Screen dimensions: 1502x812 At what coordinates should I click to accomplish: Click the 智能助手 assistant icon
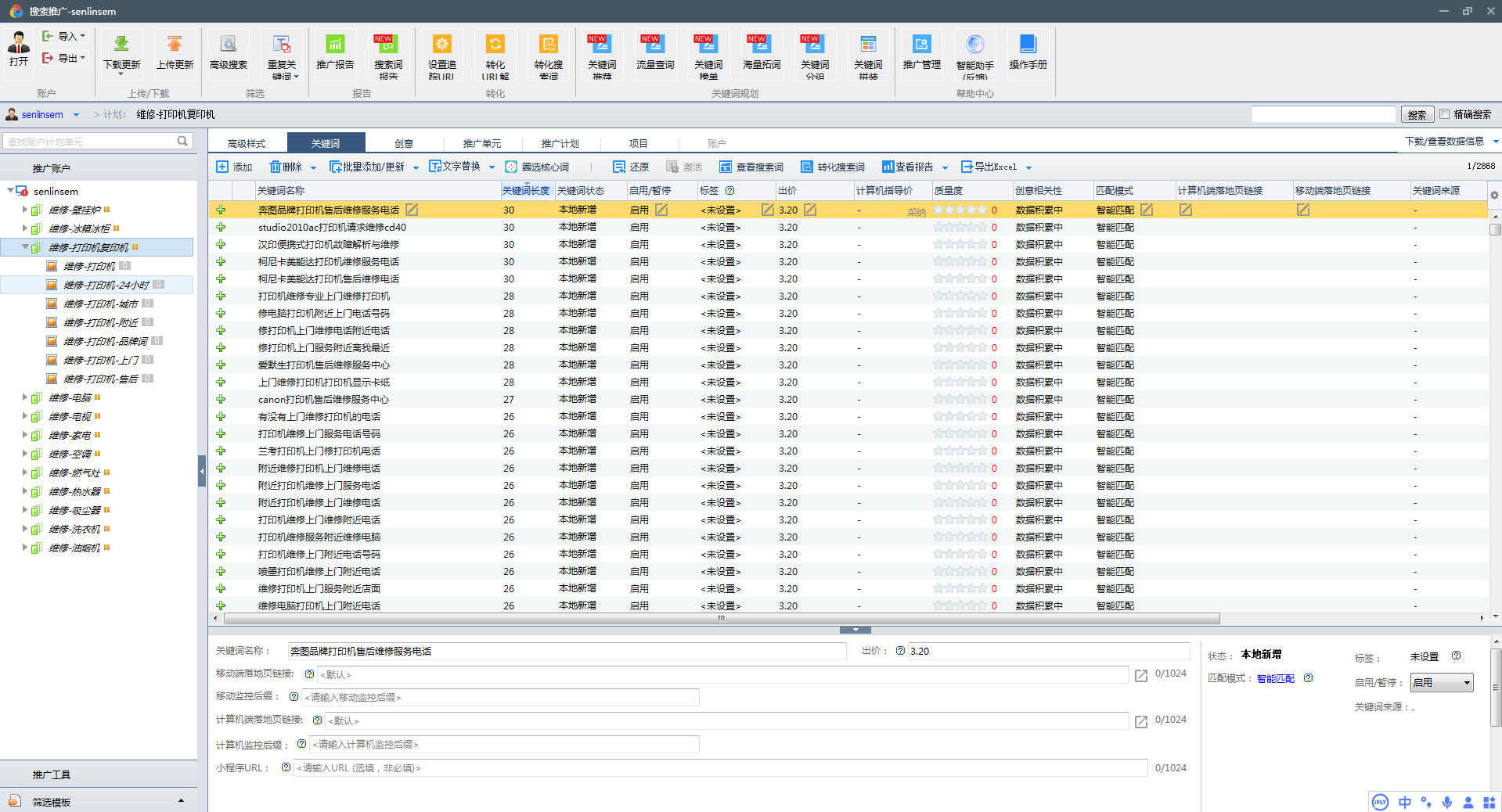coord(974,45)
